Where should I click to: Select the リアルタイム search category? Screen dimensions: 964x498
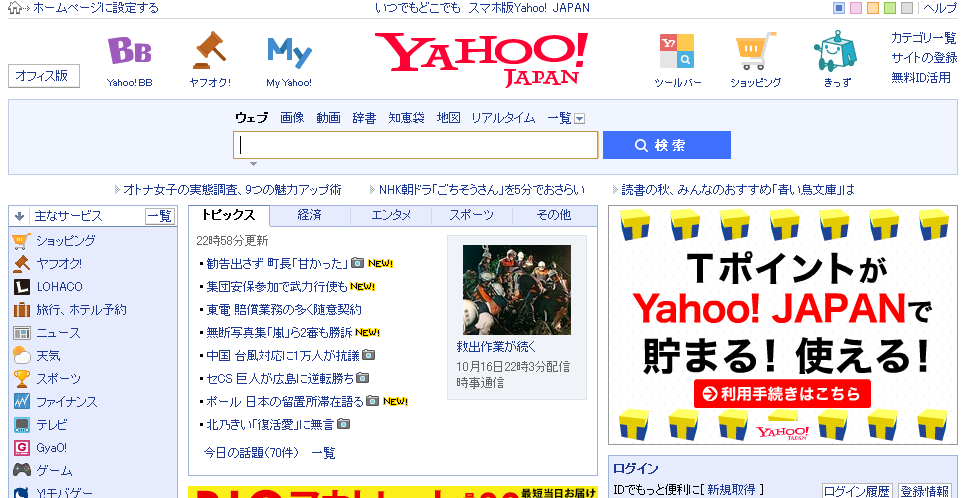tap(504, 118)
